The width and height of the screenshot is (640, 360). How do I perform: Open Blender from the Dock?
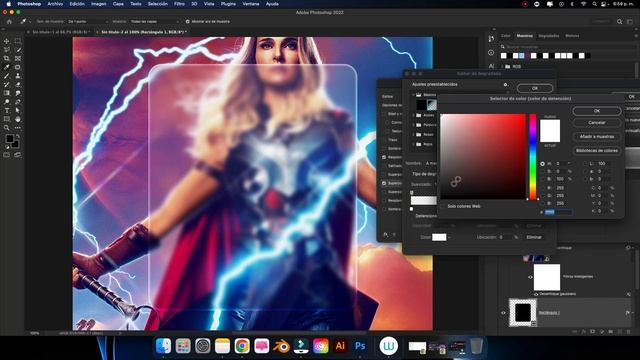tap(281, 346)
